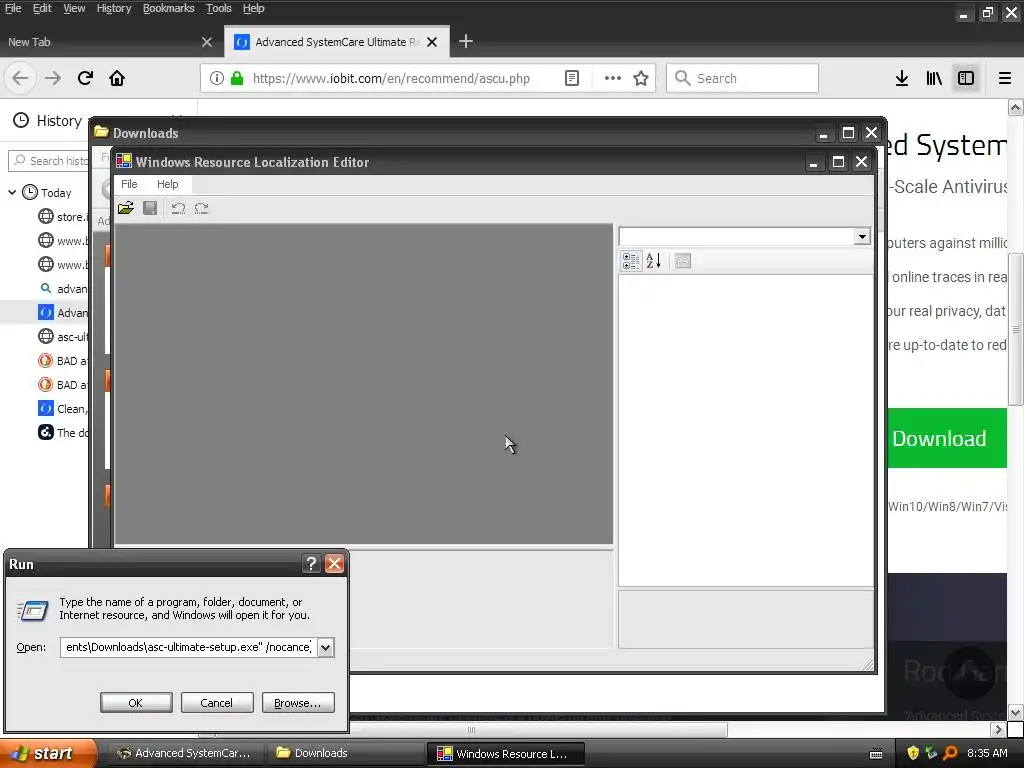Viewport: 1024px width, 768px height.
Task: Open the store history entry
Action: 62,217
